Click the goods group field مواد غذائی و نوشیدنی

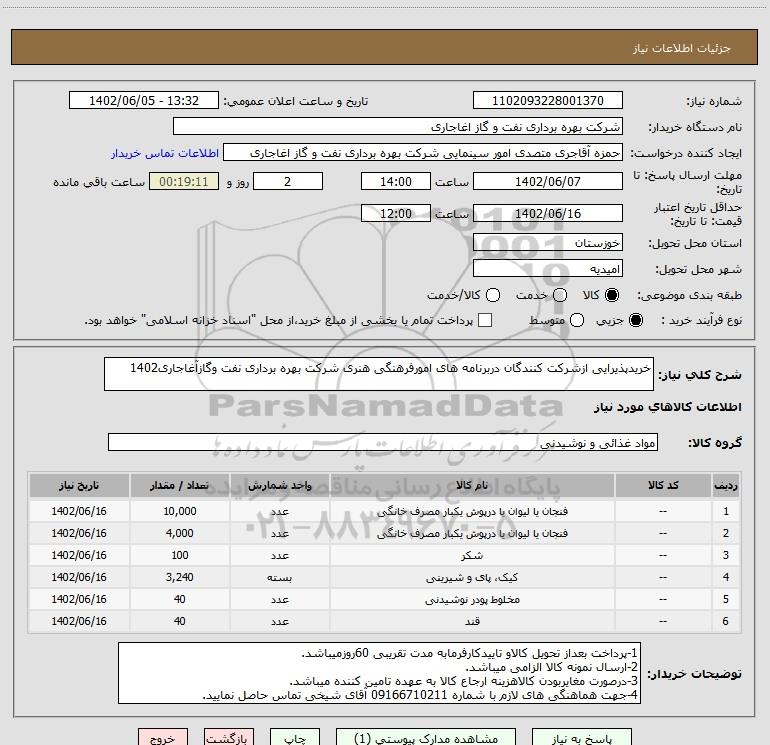pyautogui.click(x=383, y=442)
